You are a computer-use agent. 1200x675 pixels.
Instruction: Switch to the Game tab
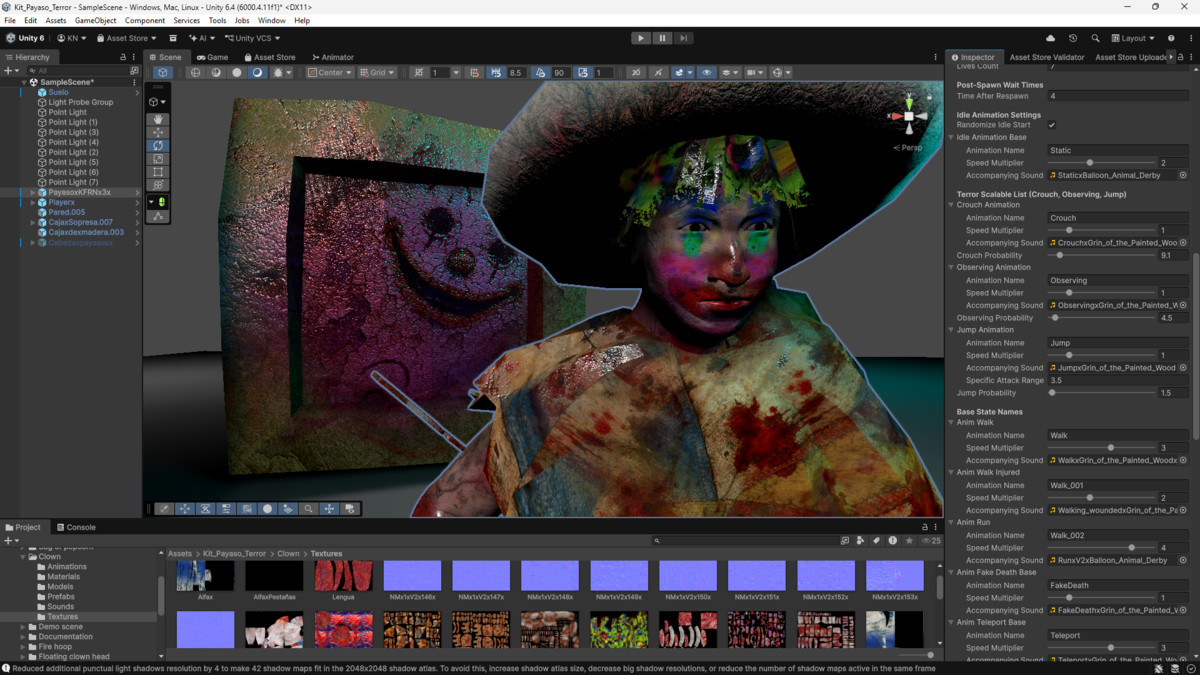[x=212, y=57]
